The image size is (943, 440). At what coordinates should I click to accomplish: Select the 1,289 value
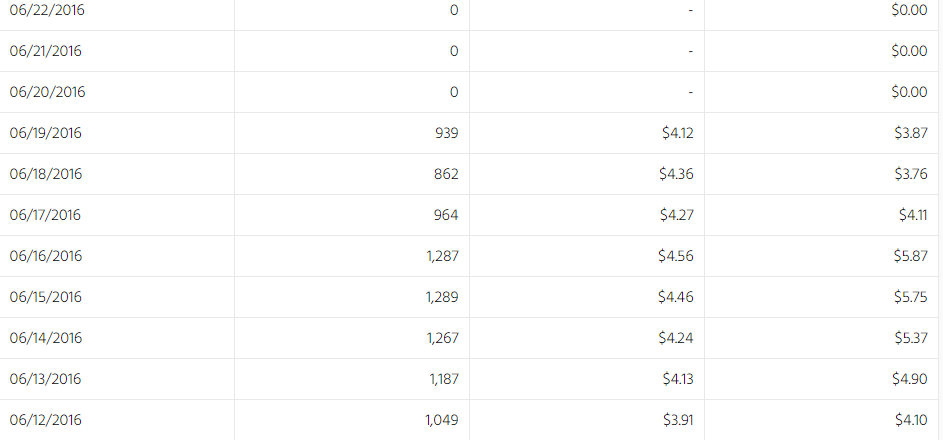(442, 297)
